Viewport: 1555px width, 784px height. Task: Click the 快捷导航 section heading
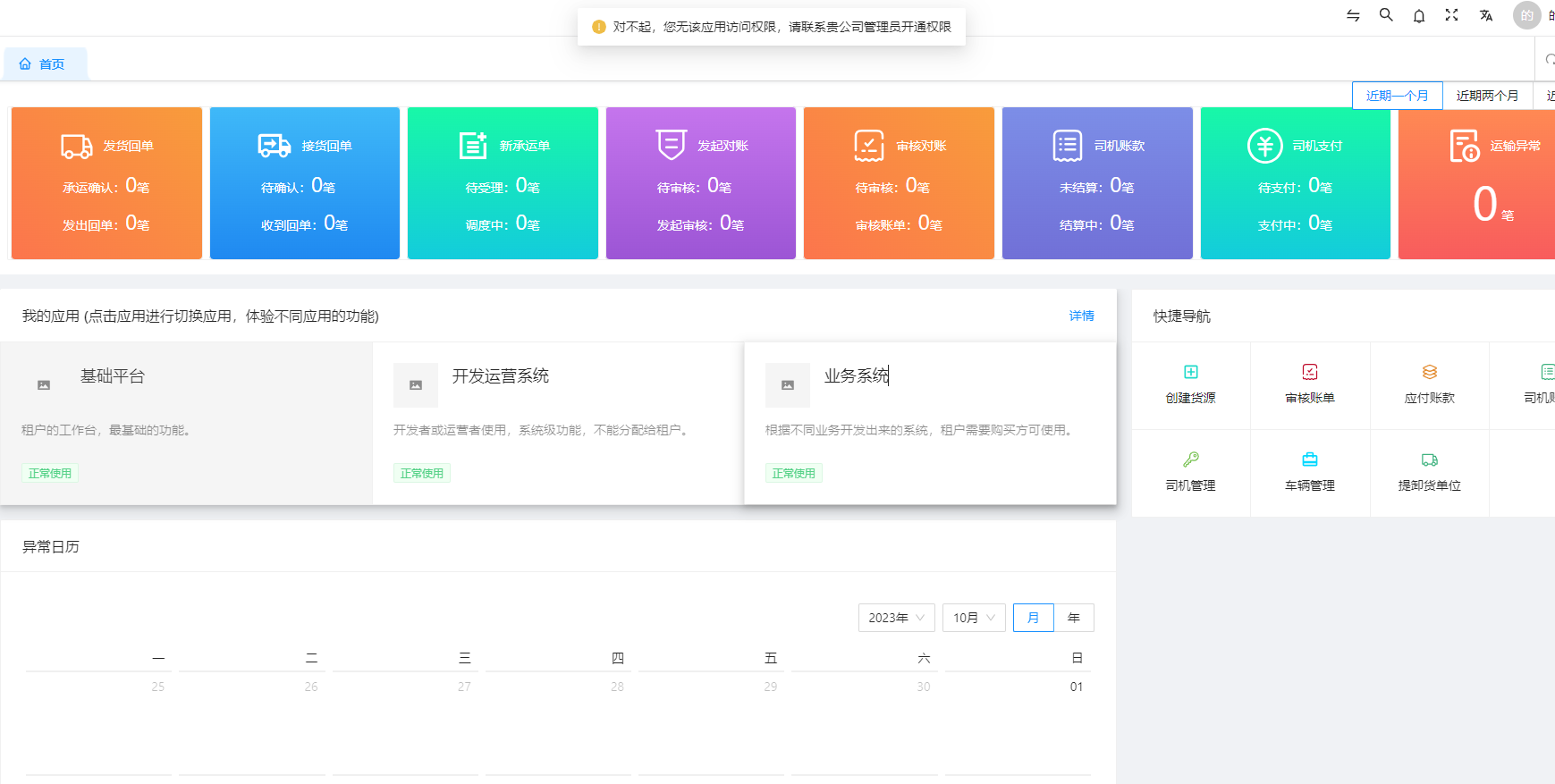point(1182,316)
